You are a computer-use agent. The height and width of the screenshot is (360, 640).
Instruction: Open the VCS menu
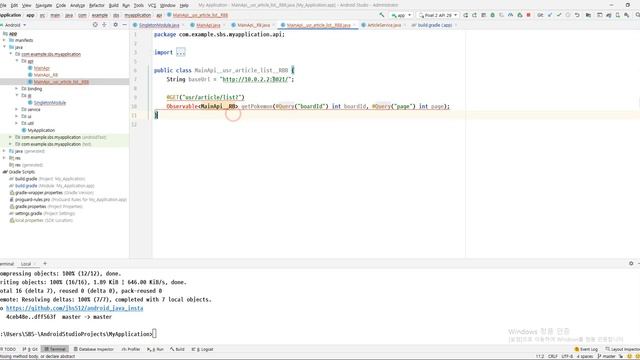(152, 5)
